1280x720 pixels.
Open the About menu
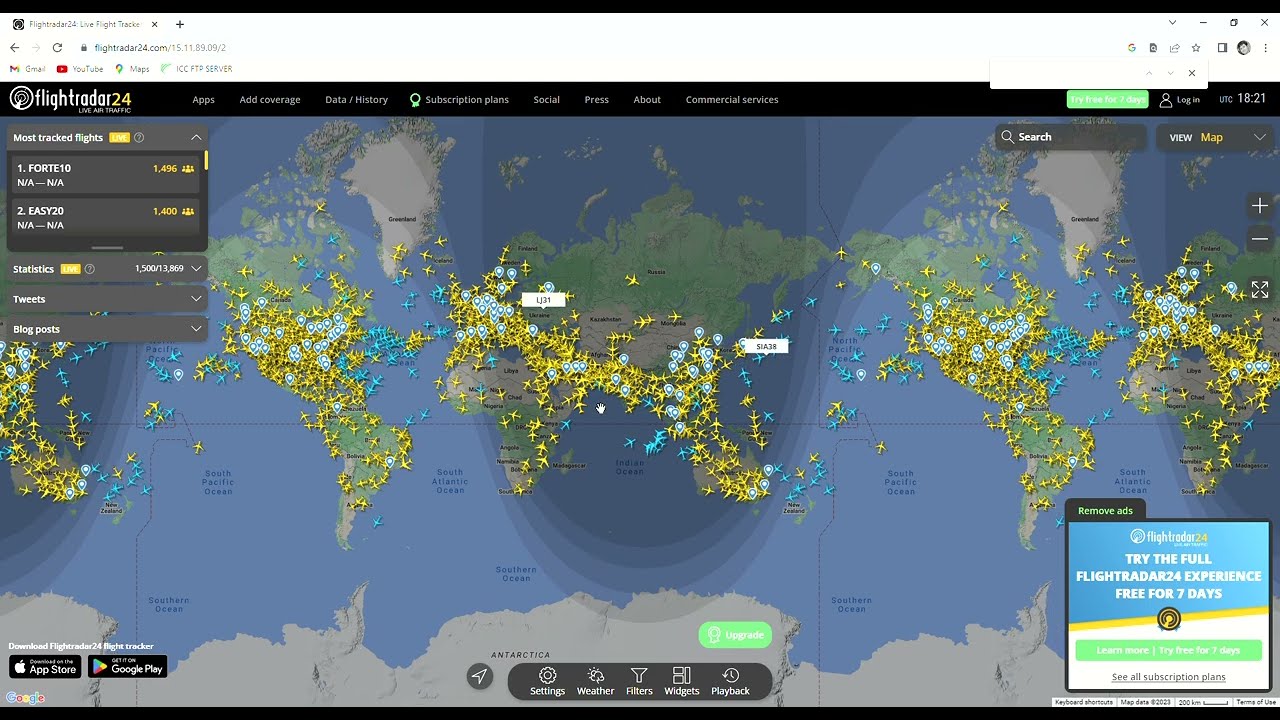(647, 99)
